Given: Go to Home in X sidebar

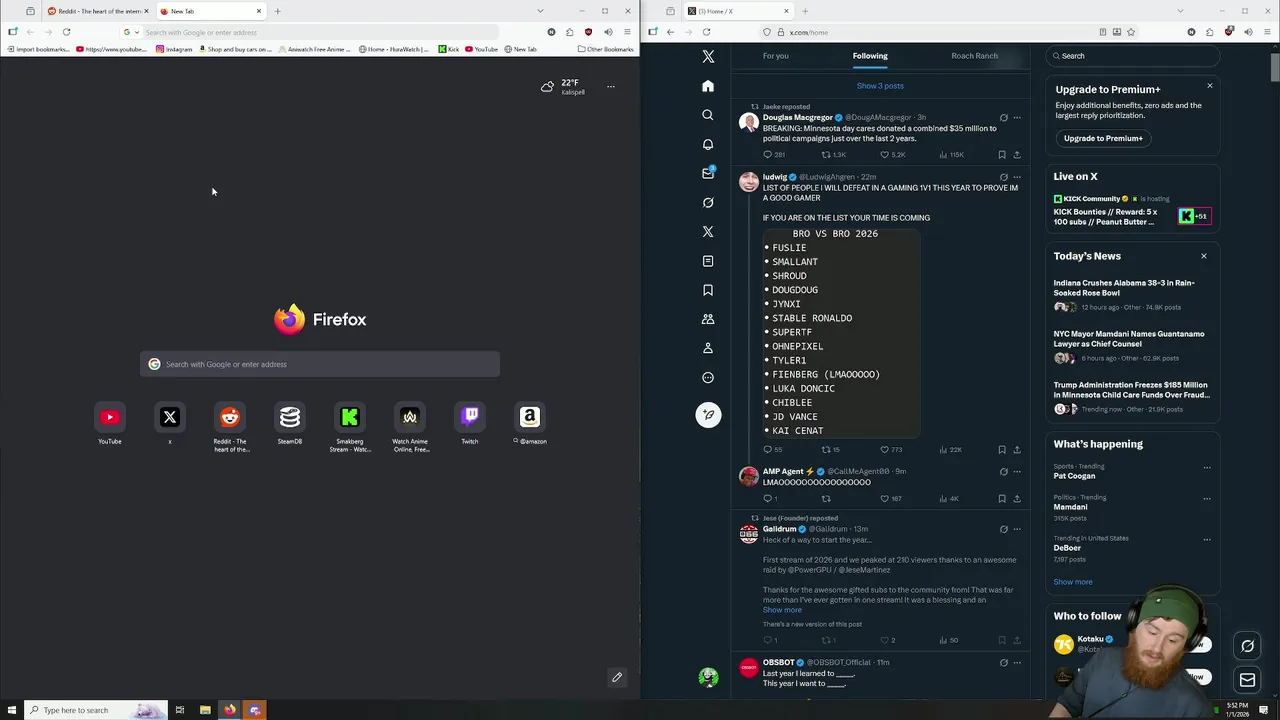Looking at the screenshot, I should (x=708, y=86).
